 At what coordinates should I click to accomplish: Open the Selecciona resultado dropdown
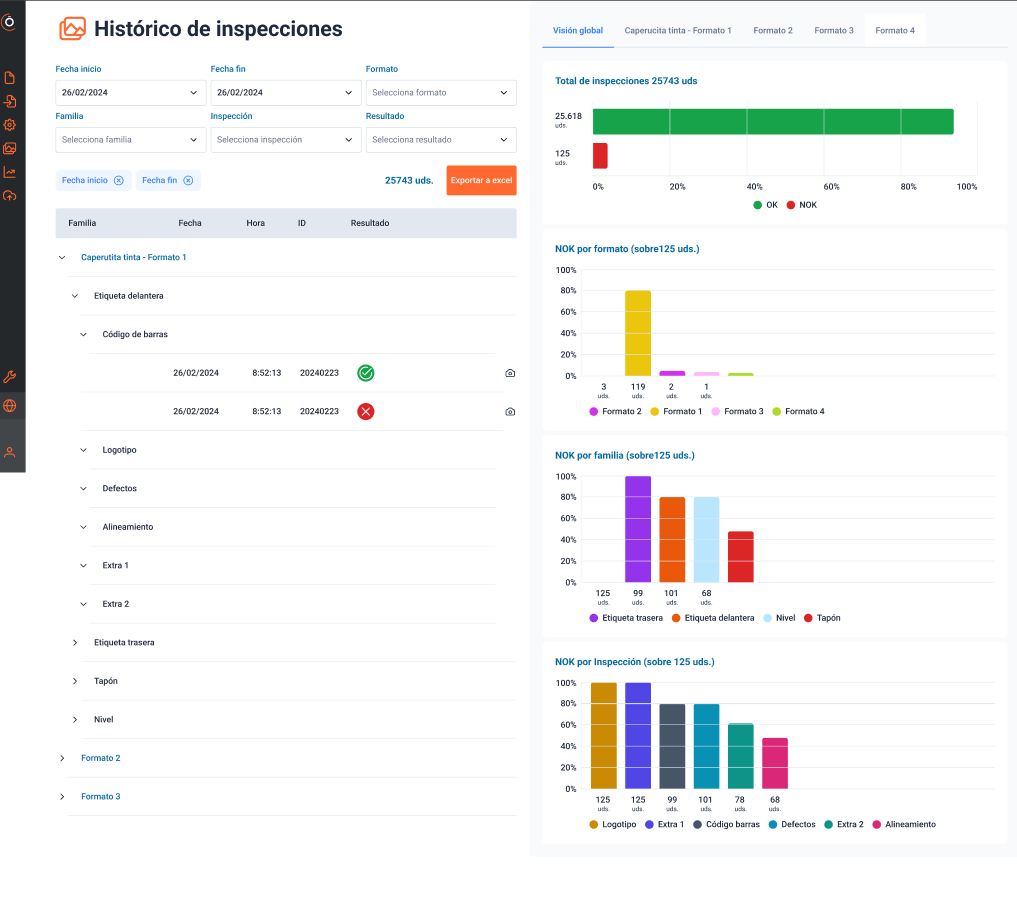tap(440, 140)
